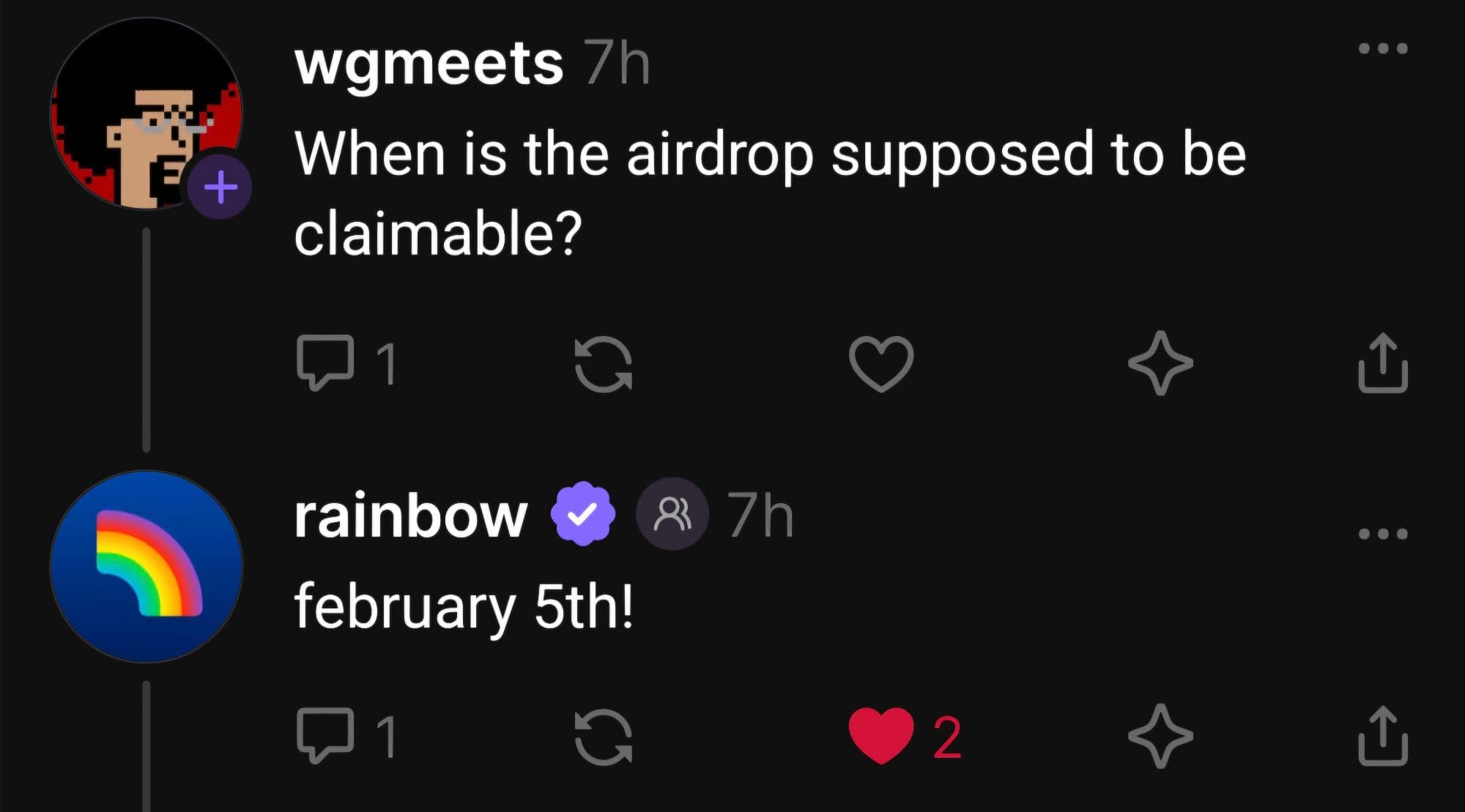This screenshot has height=812, width=1465.
Task: Click the people group icon beside rainbow
Action: coord(672,514)
